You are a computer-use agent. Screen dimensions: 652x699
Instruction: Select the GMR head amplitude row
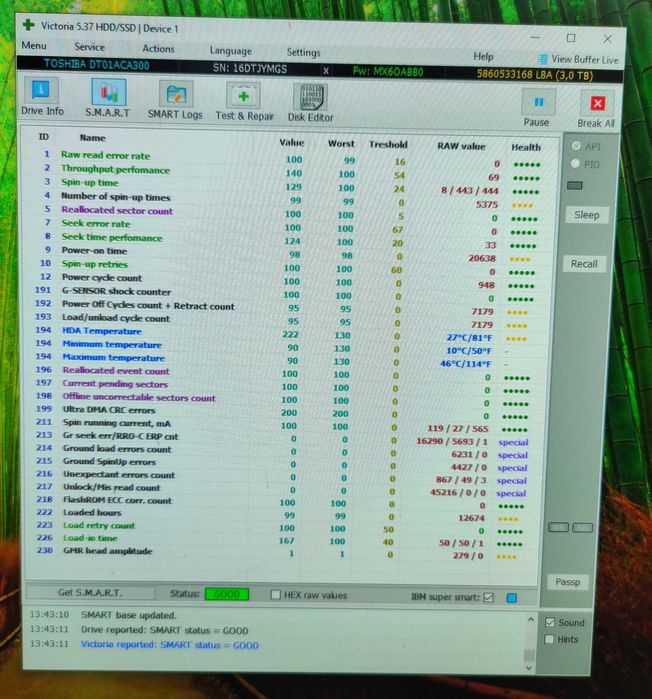click(x=285, y=553)
